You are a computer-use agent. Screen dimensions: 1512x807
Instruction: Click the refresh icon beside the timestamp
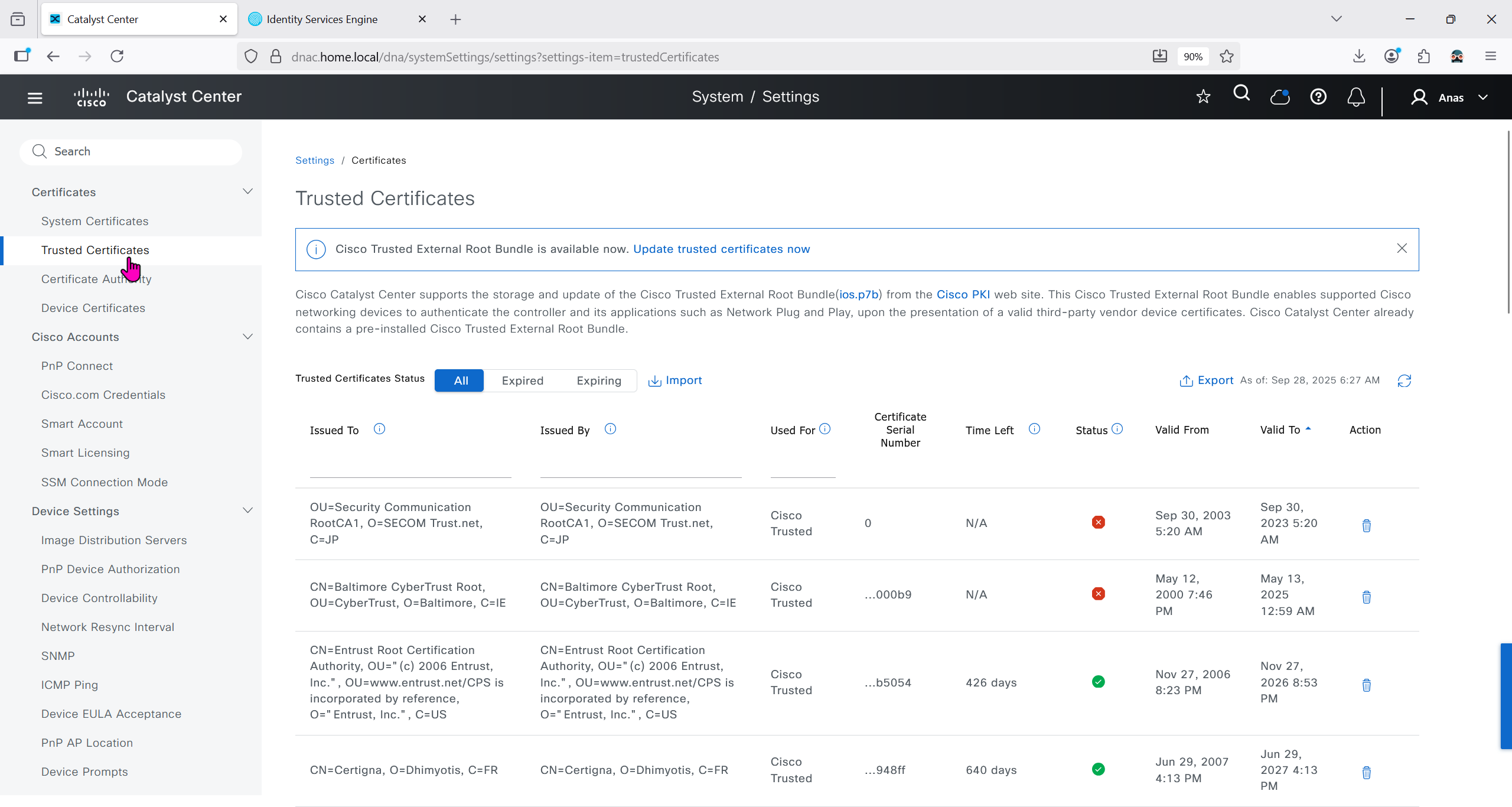tap(1405, 381)
